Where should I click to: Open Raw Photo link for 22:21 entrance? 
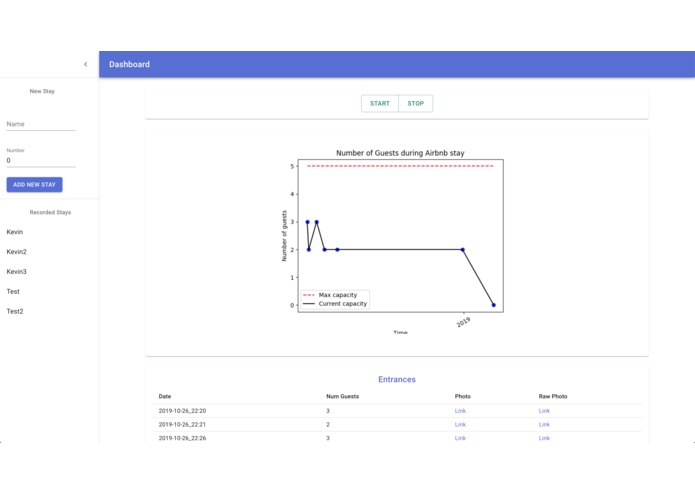coord(544,424)
